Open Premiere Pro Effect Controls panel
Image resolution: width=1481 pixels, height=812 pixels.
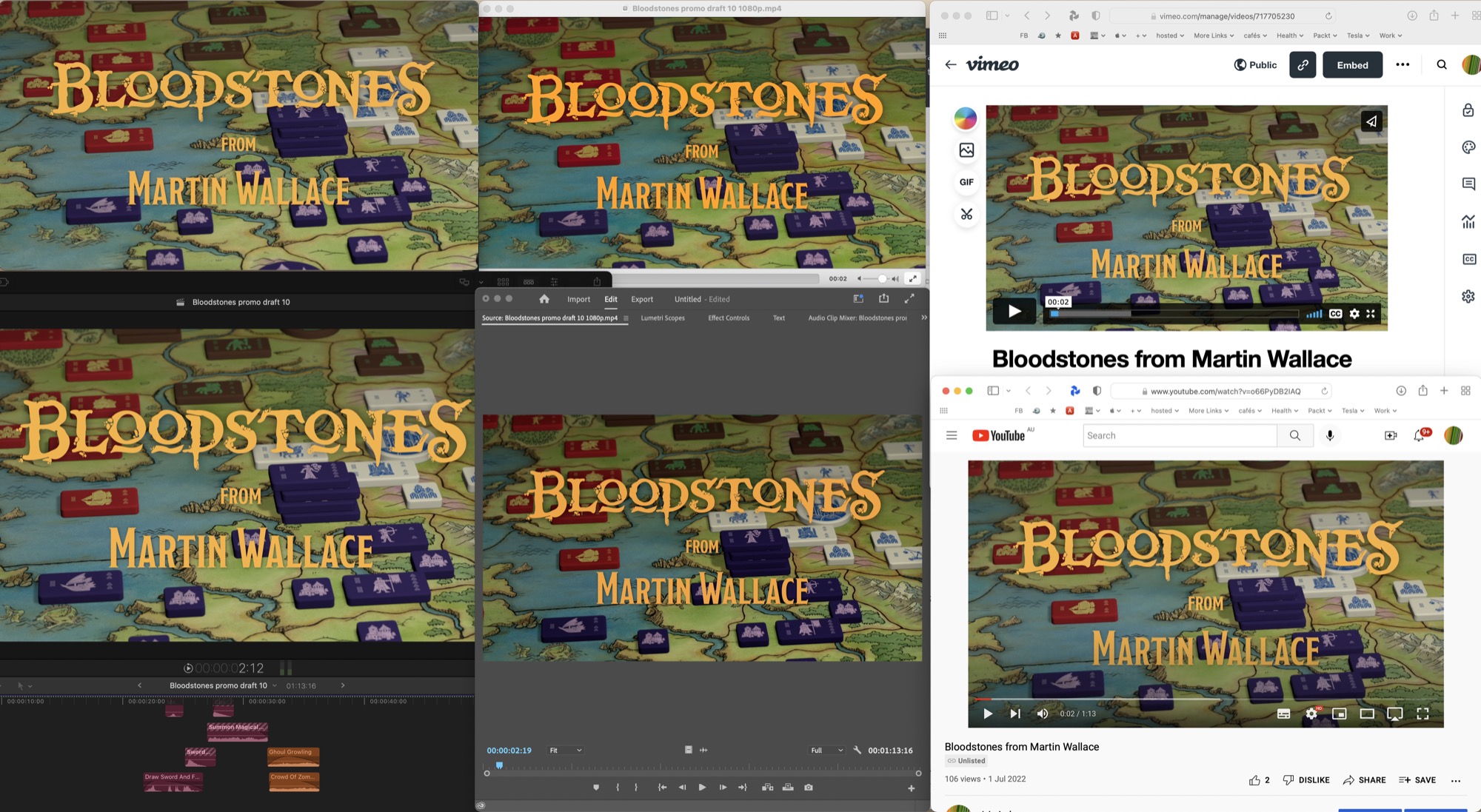pos(727,317)
